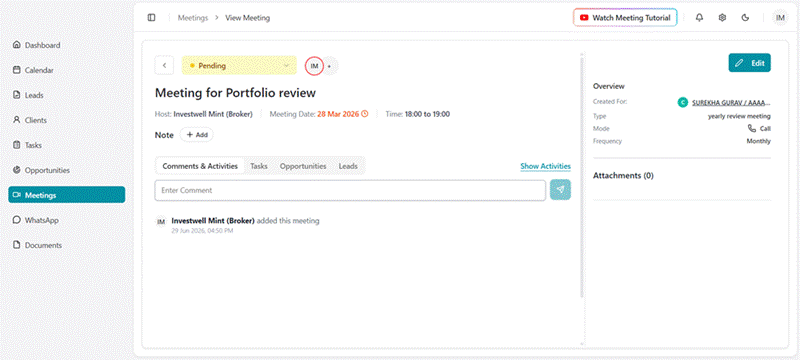
Task: Click Watch Meeting Tutorial button
Action: [625, 18]
